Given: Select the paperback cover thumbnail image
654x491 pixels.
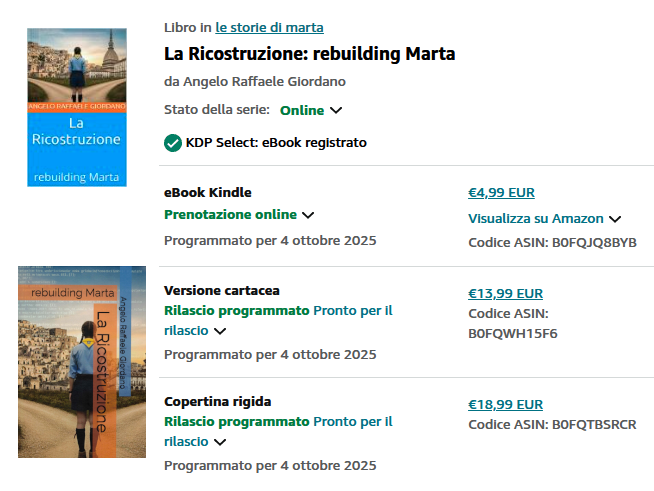Looking at the screenshot, I should 82,362.
